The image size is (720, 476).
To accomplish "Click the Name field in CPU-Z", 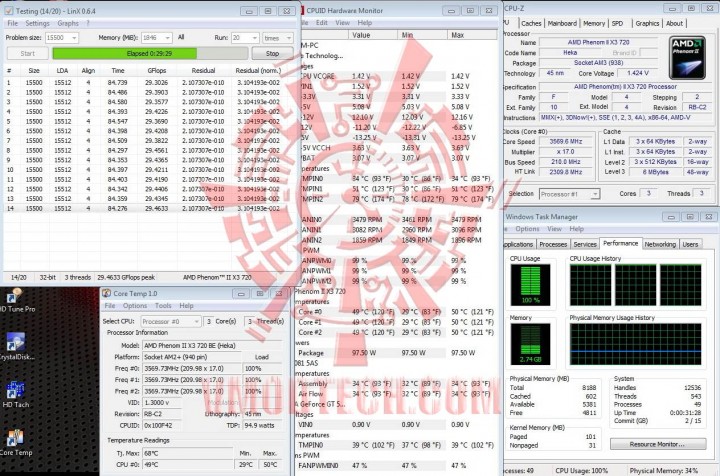I will [598, 42].
